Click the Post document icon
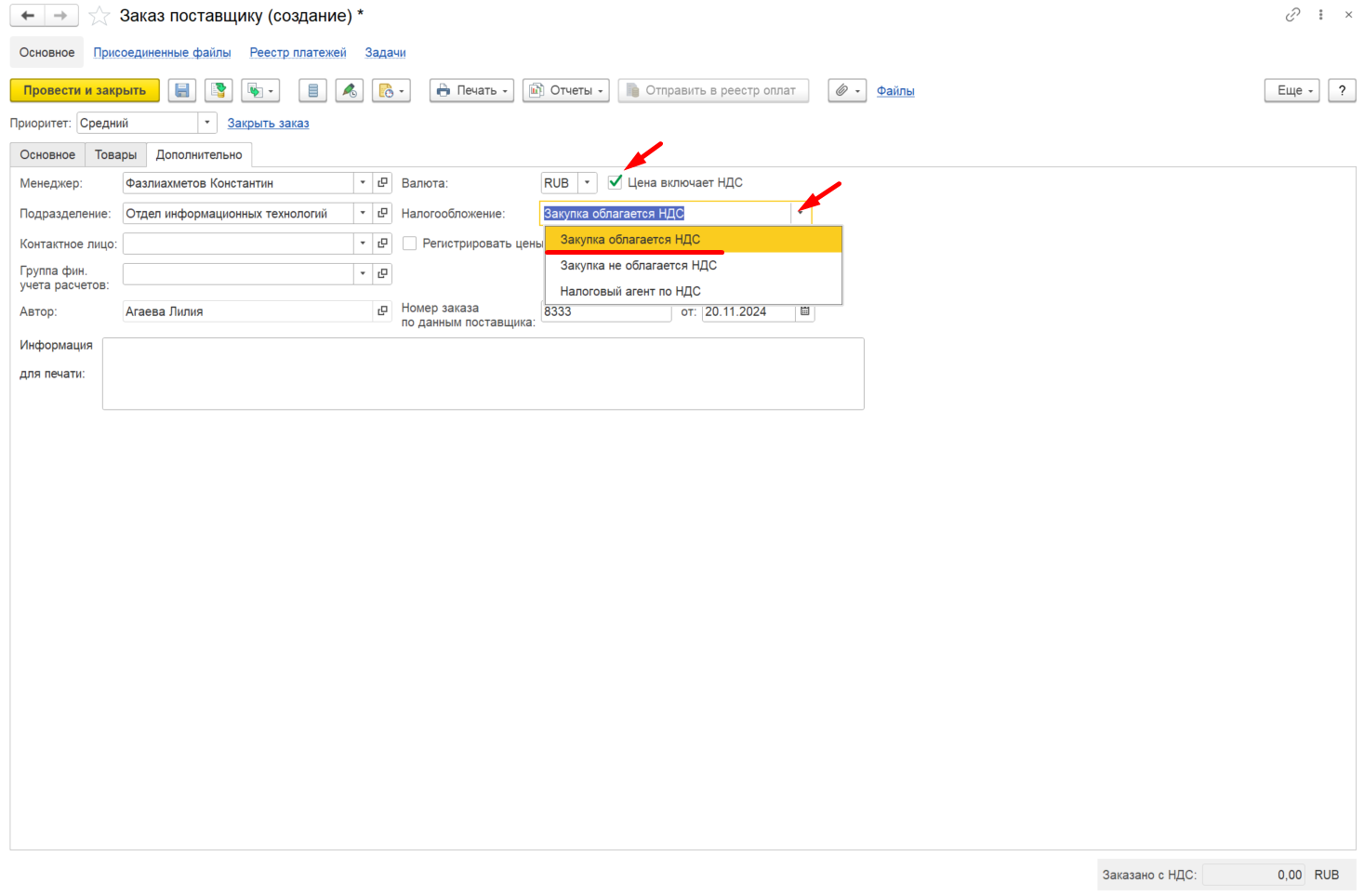This screenshot has height=896, width=1364. click(x=219, y=90)
